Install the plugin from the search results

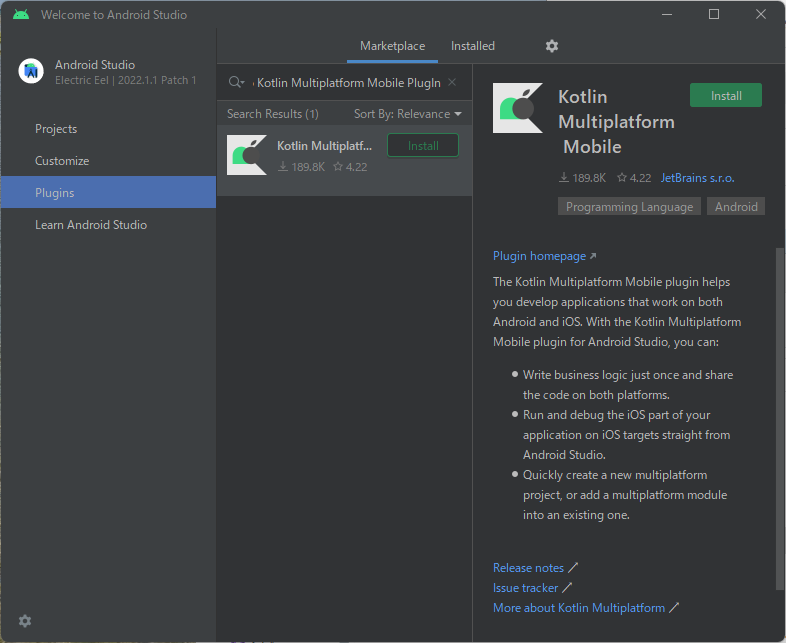point(422,146)
